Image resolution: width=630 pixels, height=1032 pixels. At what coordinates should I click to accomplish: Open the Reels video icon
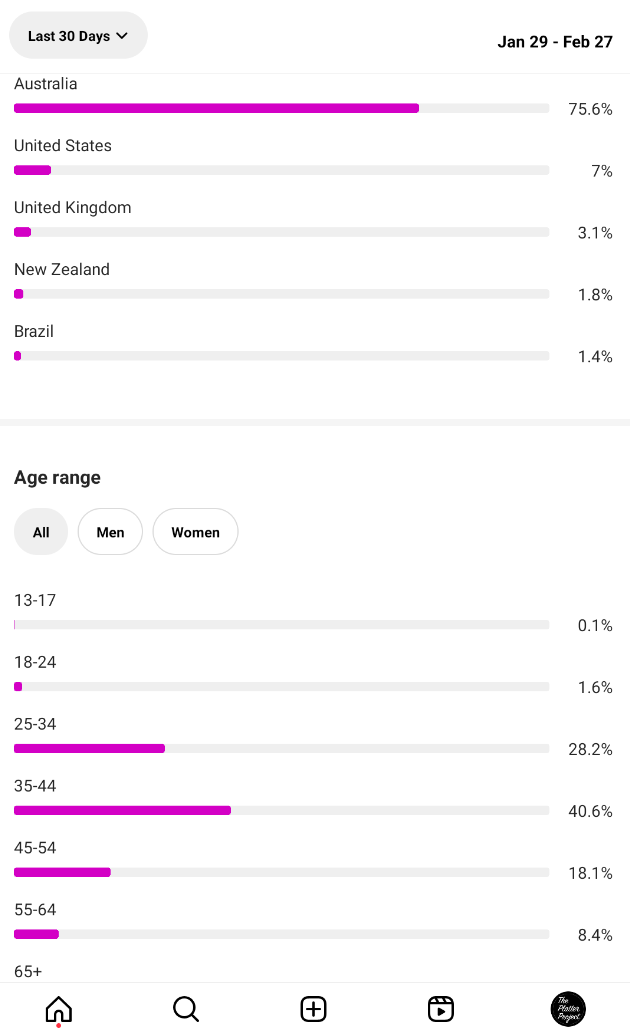pyautogui.click(x=440, y=1008)
